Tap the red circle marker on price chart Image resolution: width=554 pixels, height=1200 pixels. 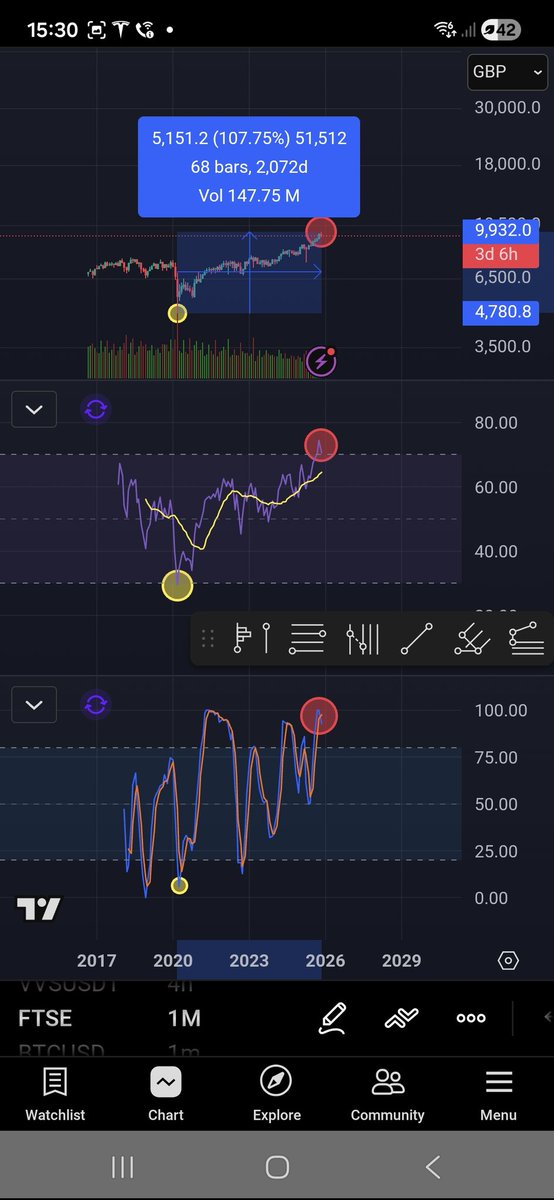coord(321,232)
